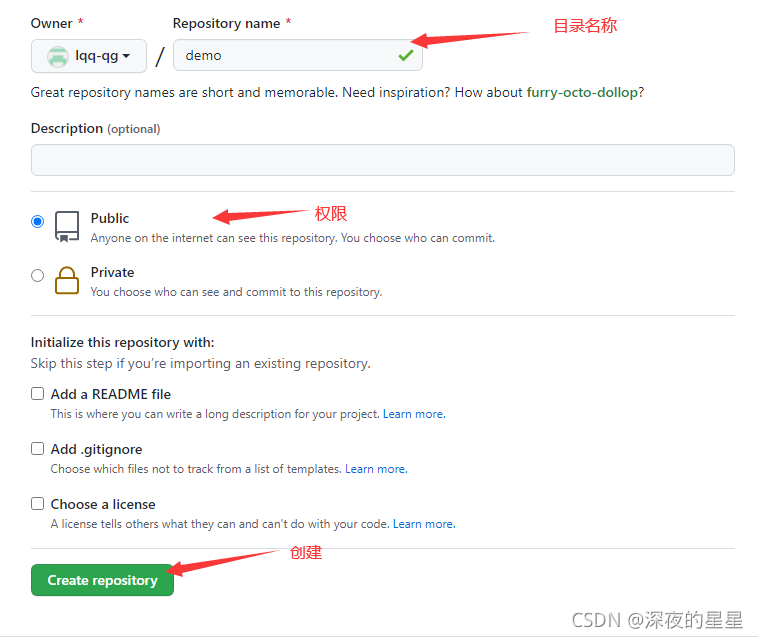Screen dimensions: 758x638
Task: Enable Add .gitignore checkbox
Action: tap(38, 449)
